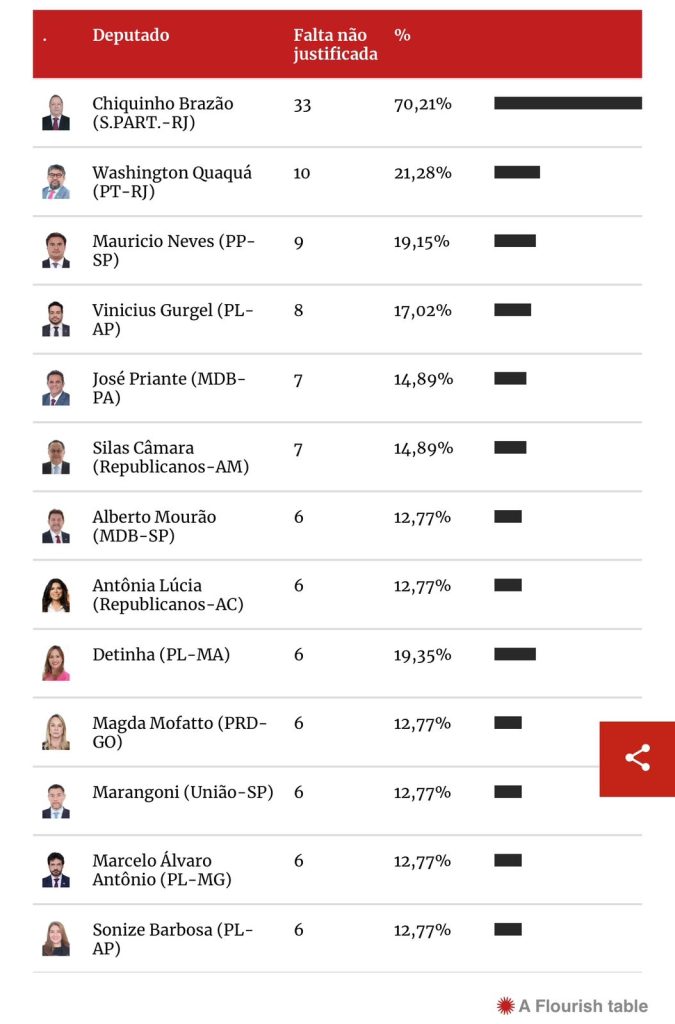Viewport: 675px width, 1024px height.
Task: Select the Vinicius Gurgel (PL-AP) row name
Action: (x=173, y=319)
